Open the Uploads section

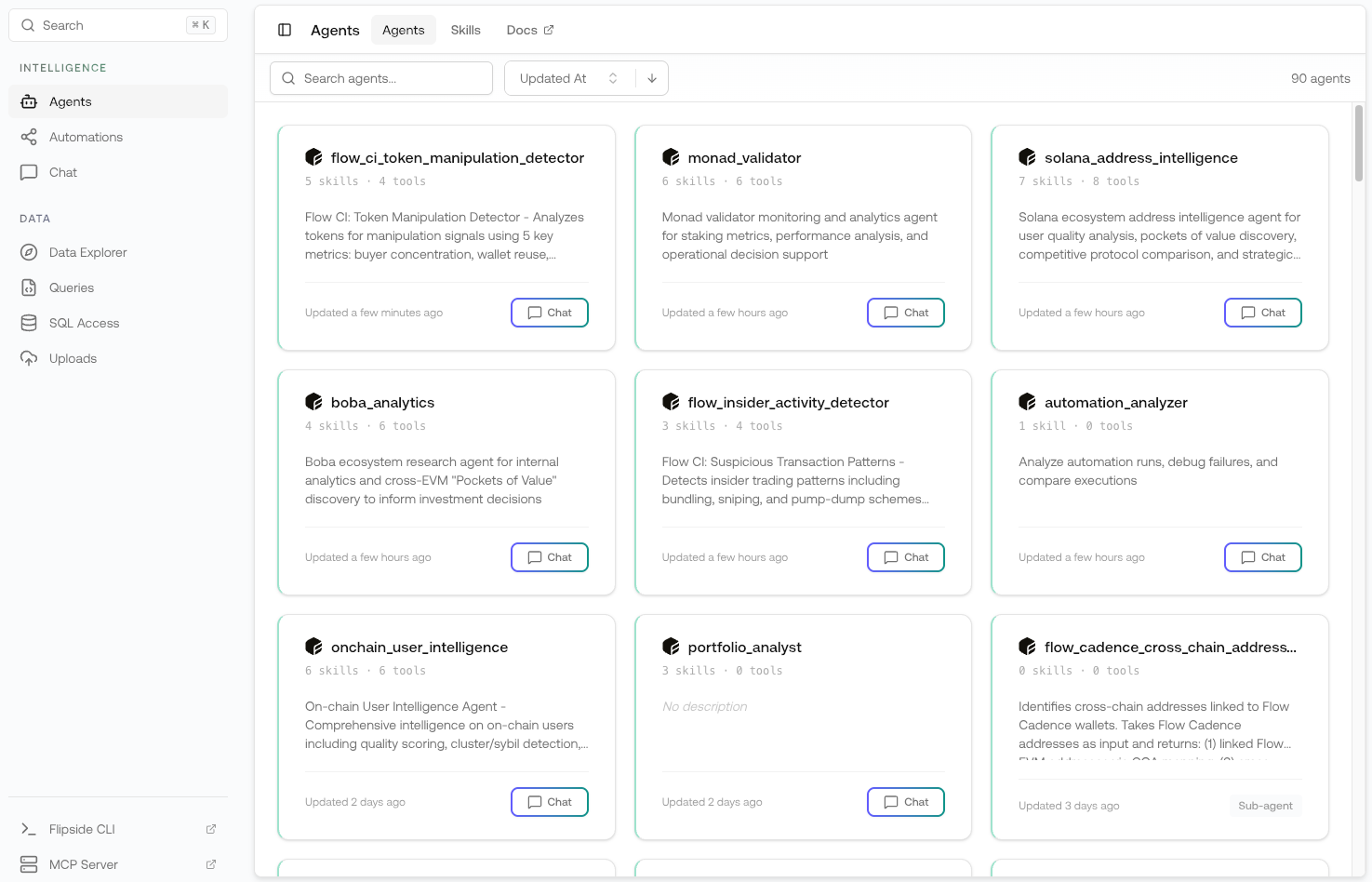[73, 358]
